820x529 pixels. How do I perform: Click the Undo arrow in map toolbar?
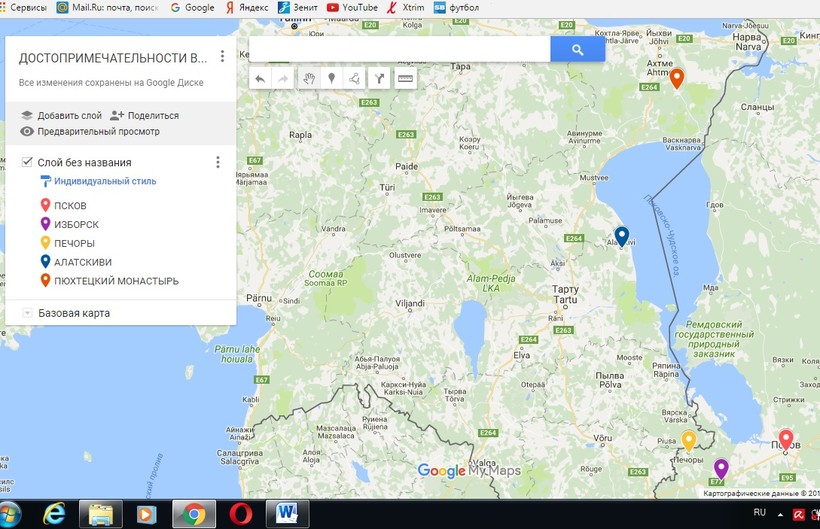click(x=260, y=79)
